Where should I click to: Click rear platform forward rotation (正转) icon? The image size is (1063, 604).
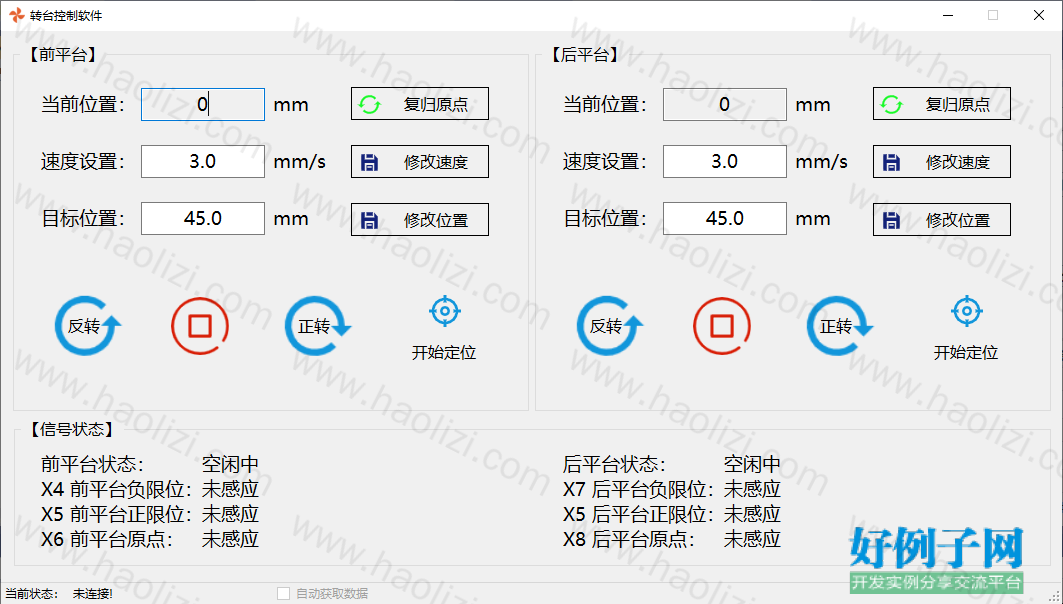coord(840,326)
